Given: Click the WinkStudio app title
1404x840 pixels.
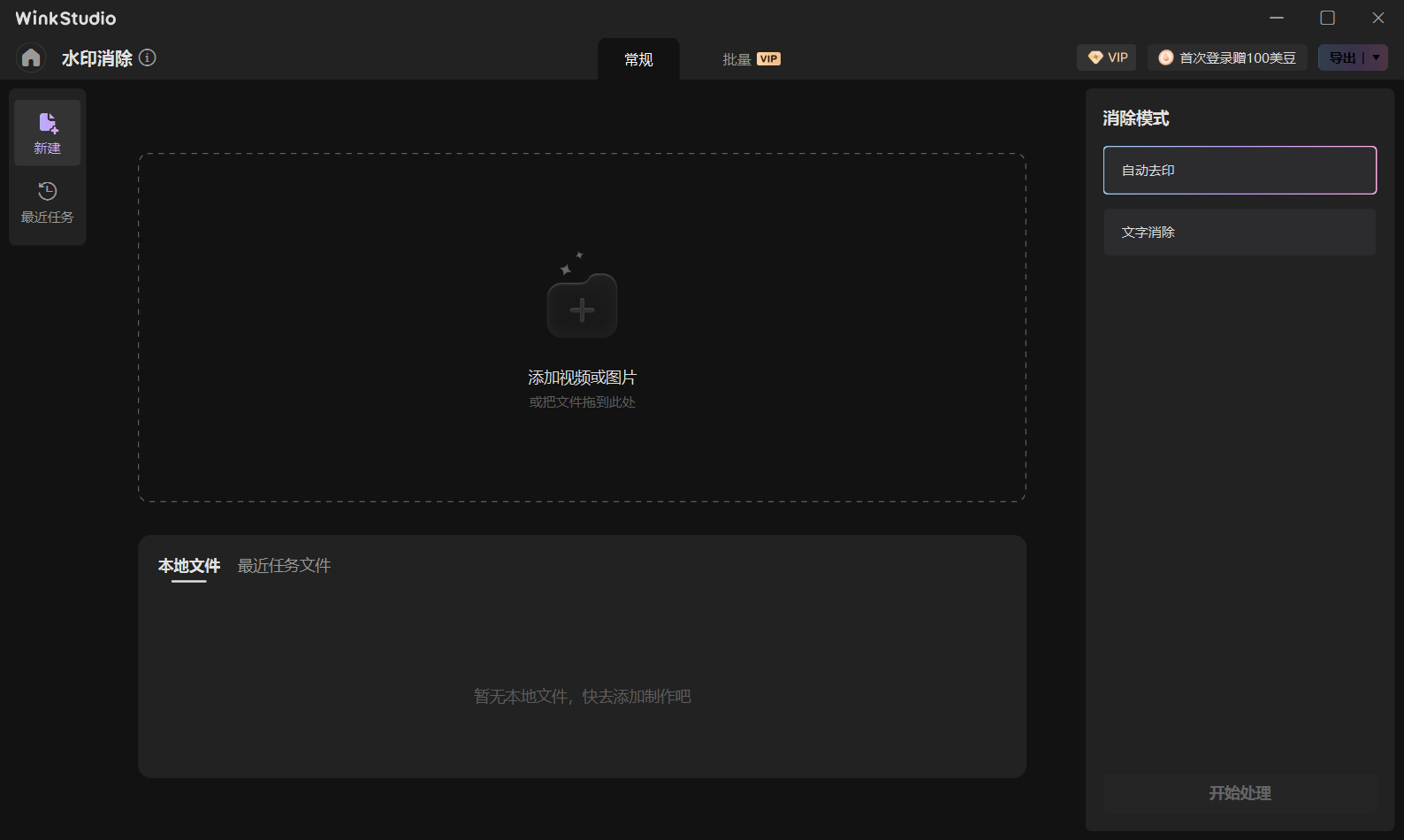Looking at the screenshot, I should click(65, 19).
